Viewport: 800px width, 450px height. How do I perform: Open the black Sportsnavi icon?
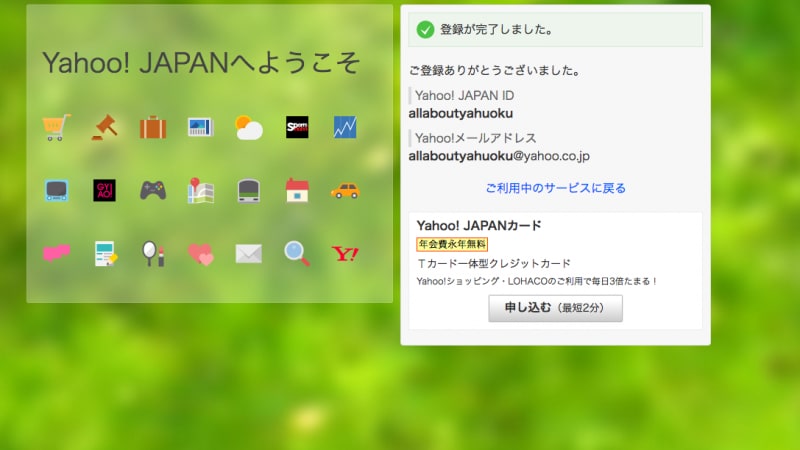[297, 127]
